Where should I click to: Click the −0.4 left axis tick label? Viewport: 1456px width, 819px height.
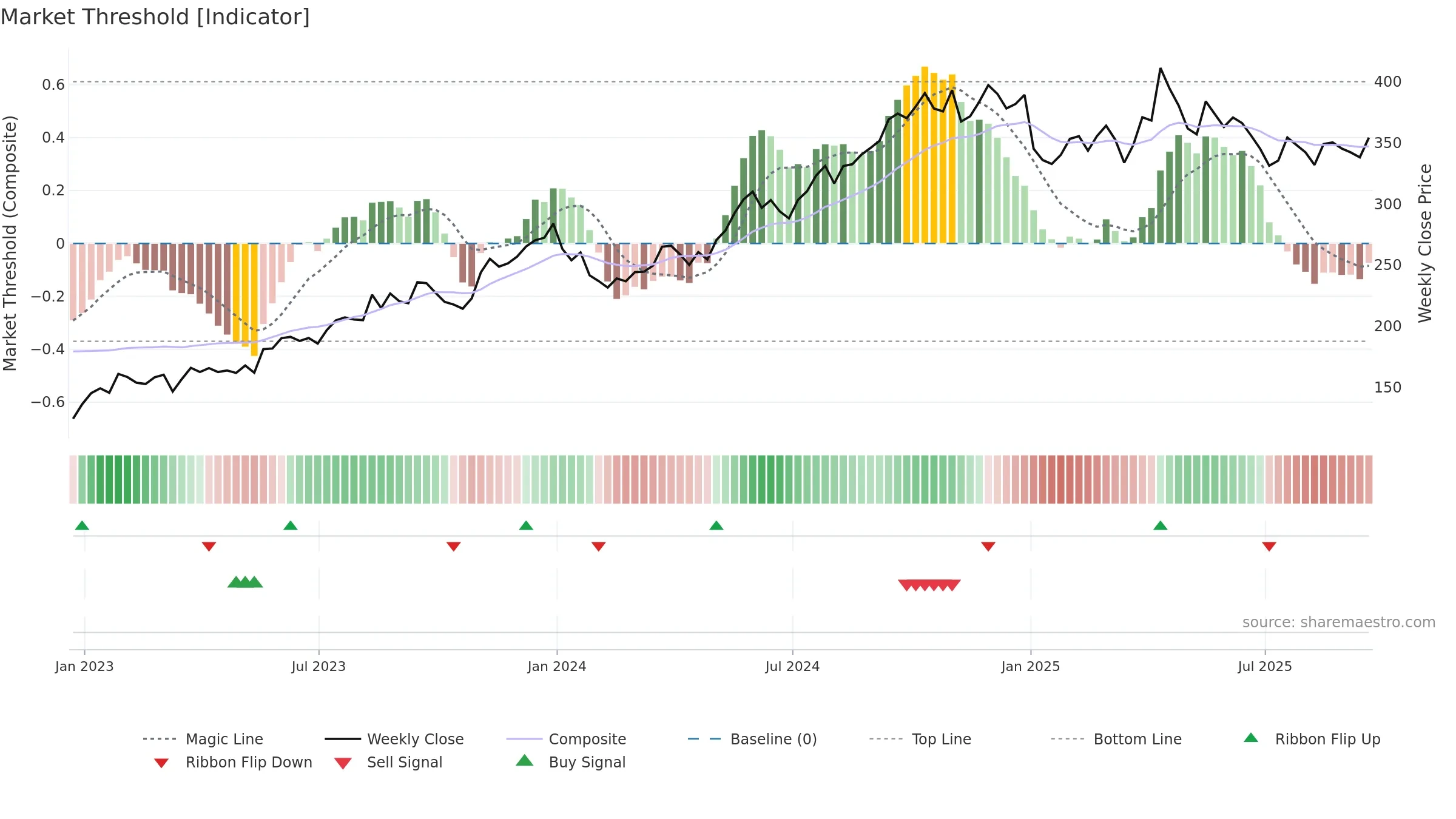point(48,349)
